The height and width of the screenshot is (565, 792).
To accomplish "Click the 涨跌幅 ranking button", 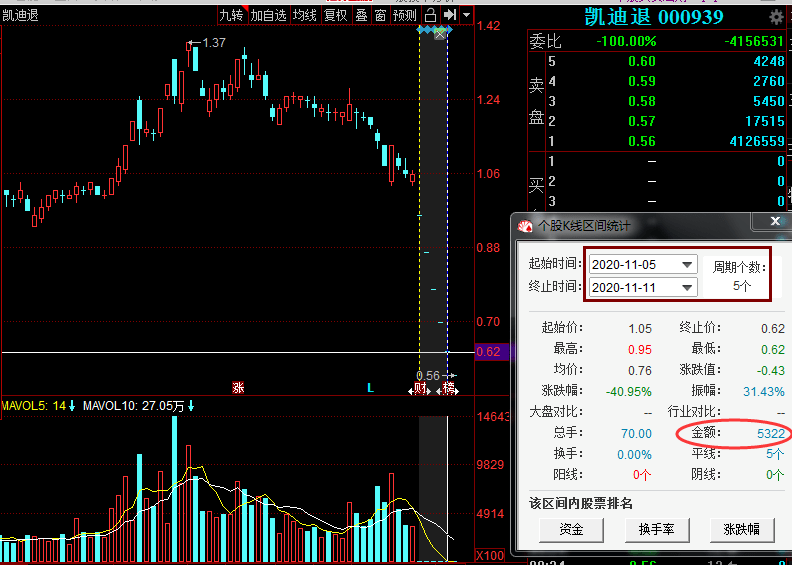I will click(x=742, y=529).
